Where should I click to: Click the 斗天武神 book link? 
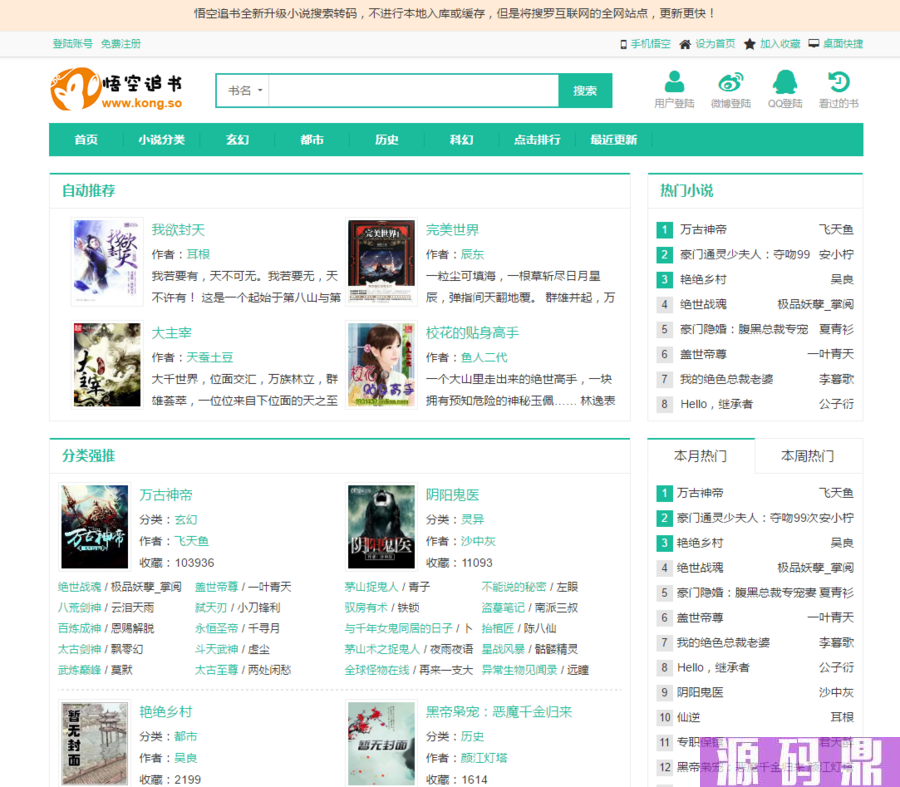[x=216, y=649]
